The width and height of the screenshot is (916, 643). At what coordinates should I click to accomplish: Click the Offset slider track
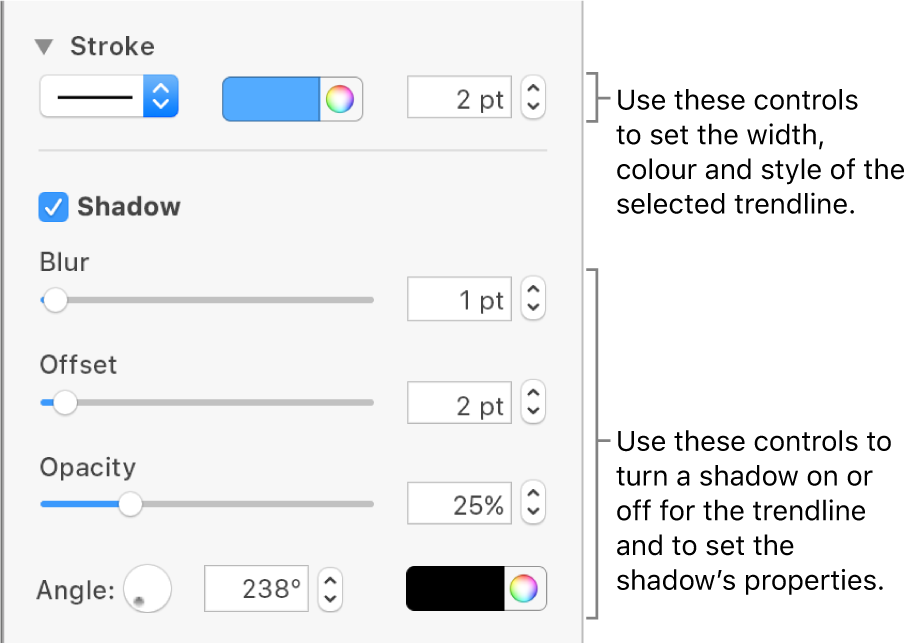pyautogui.click(x=220, y=403)
